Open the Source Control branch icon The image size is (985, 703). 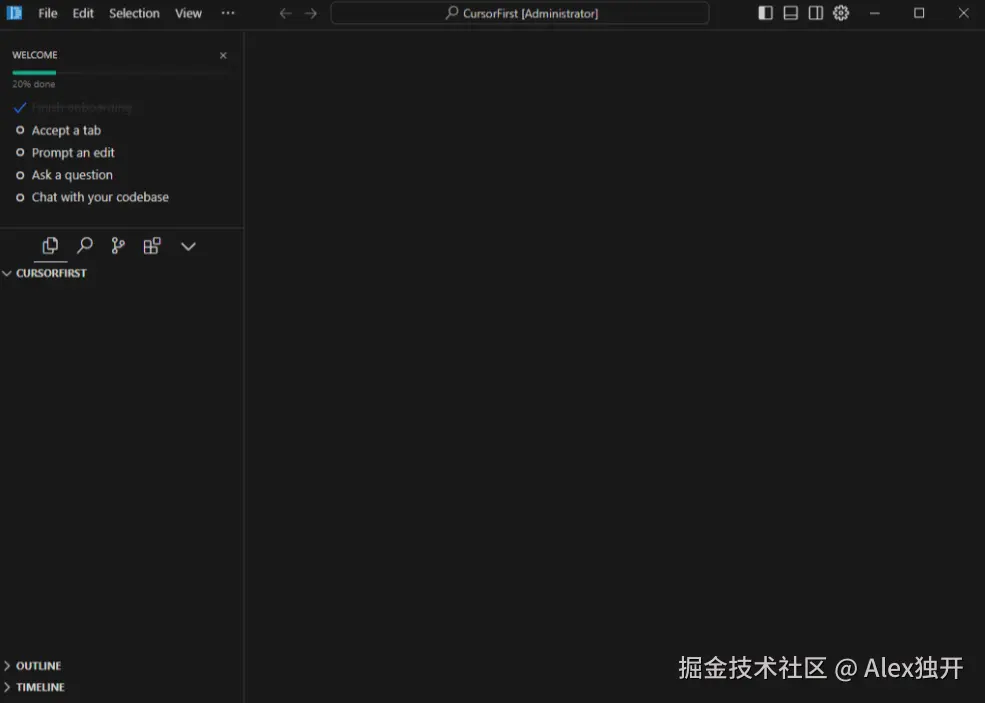click(x=117, y=246)
